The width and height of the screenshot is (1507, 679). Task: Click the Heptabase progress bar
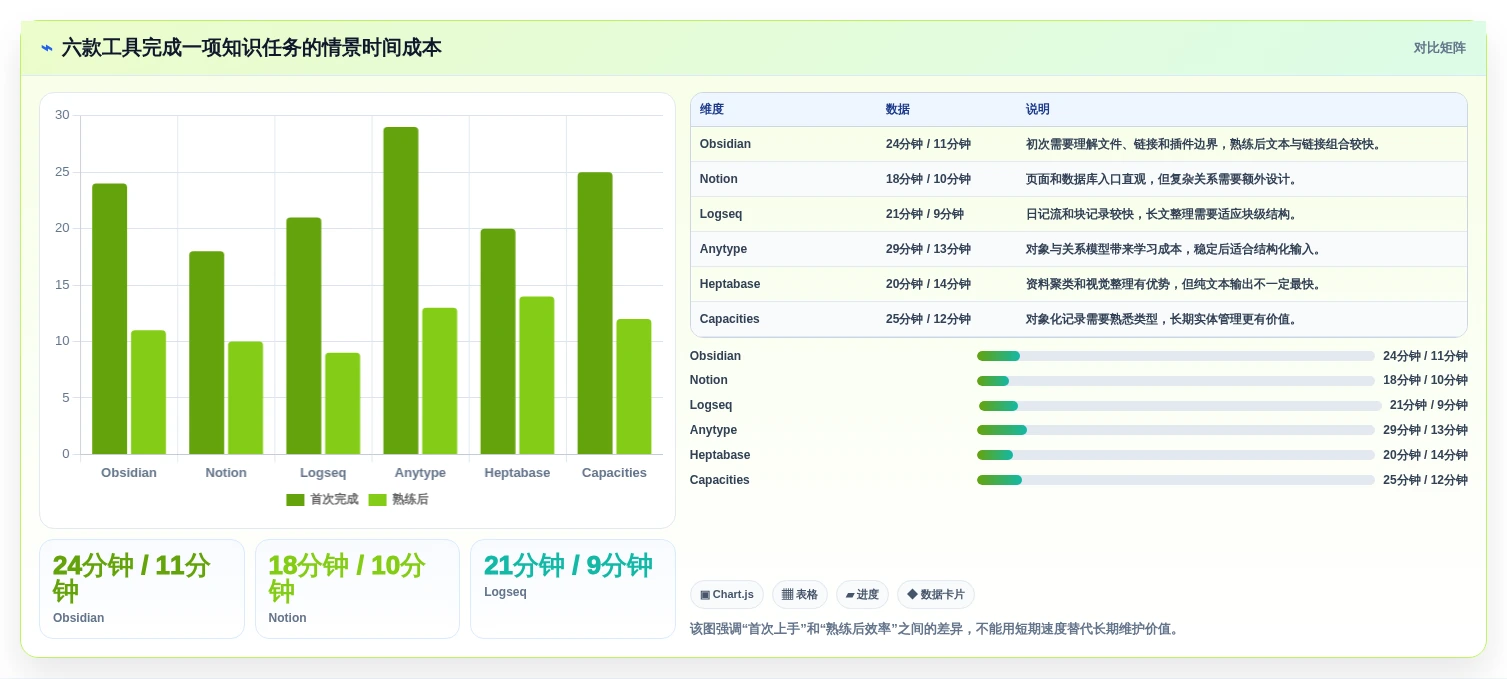tap(1176, 455)
